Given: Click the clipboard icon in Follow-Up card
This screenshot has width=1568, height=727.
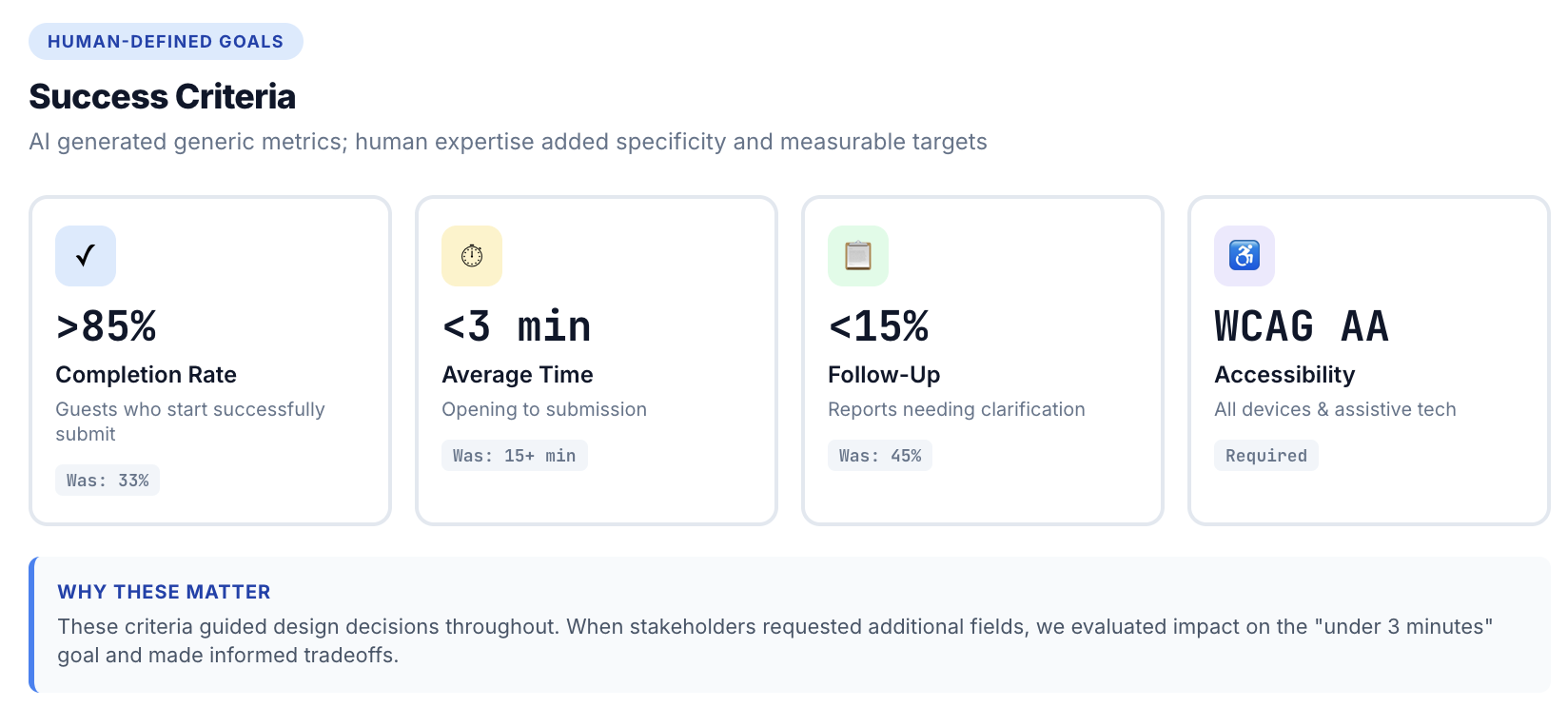Looking at the screenshot, I should (x=858, y=256).
